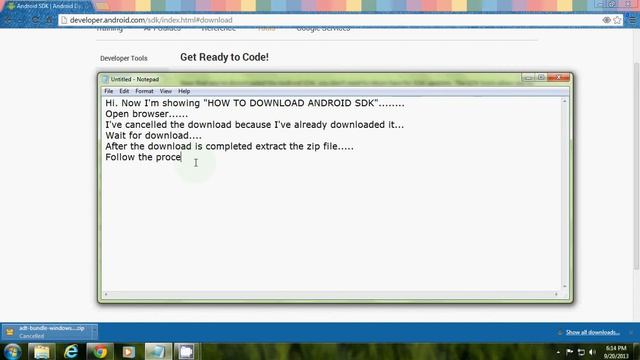Click the Chrome back arrow
This screenshot has height=360, width=640.
[x=8, y=20]
